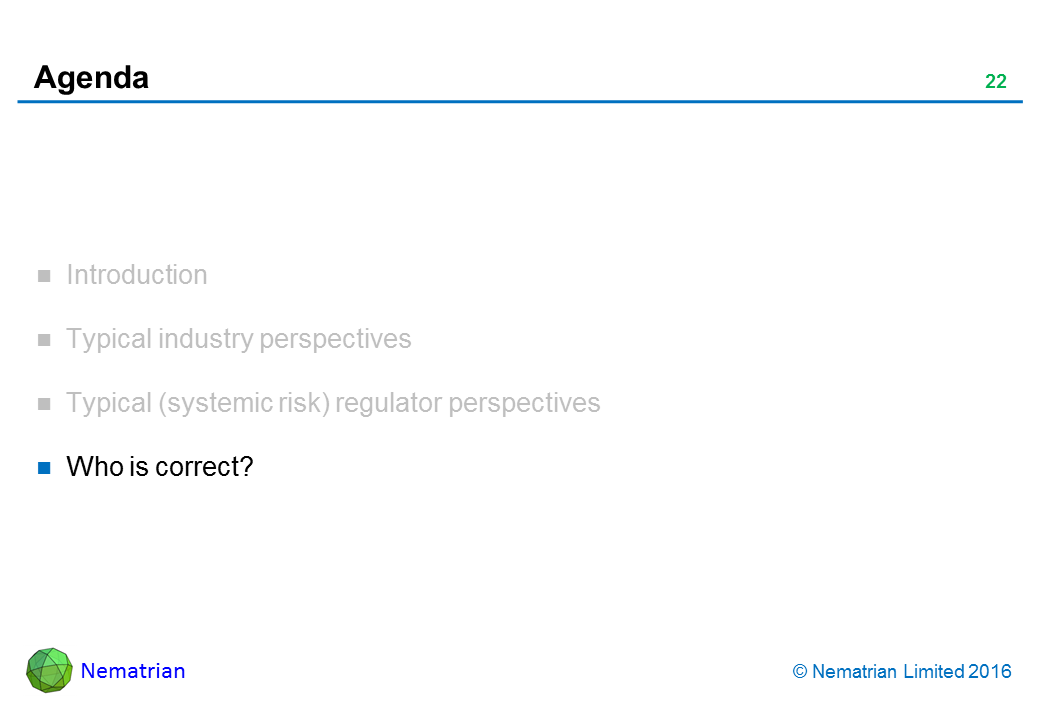
Task: Click bullet marker next to Typical industry perspectives
Action: [x=44, y=340]
